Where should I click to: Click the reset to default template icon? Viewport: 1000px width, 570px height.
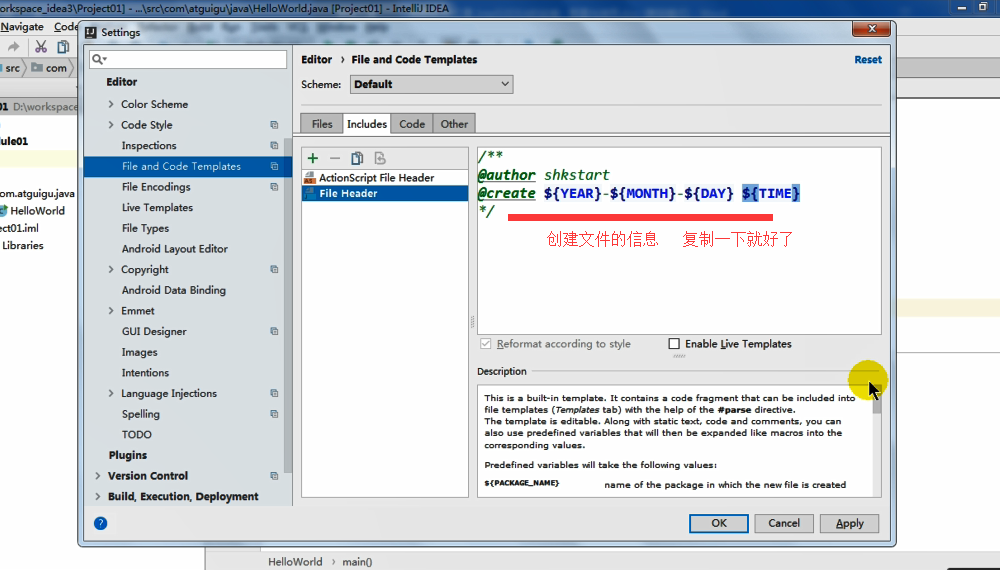click(380, 158)
